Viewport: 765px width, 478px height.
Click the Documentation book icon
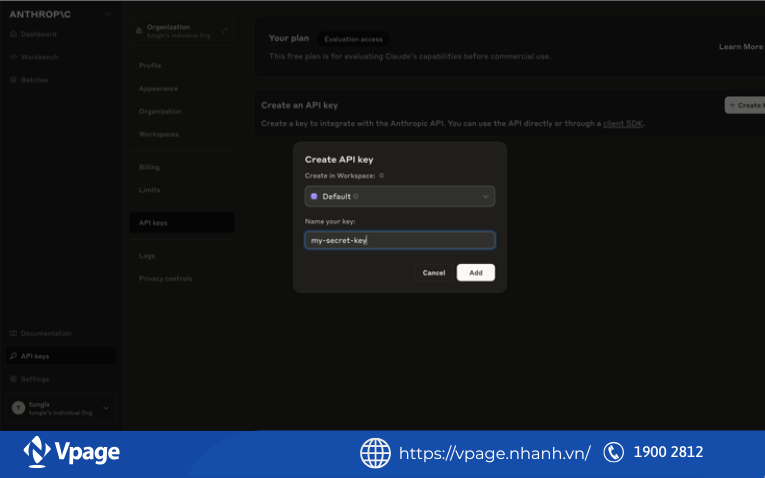click(x=13, y=334)
